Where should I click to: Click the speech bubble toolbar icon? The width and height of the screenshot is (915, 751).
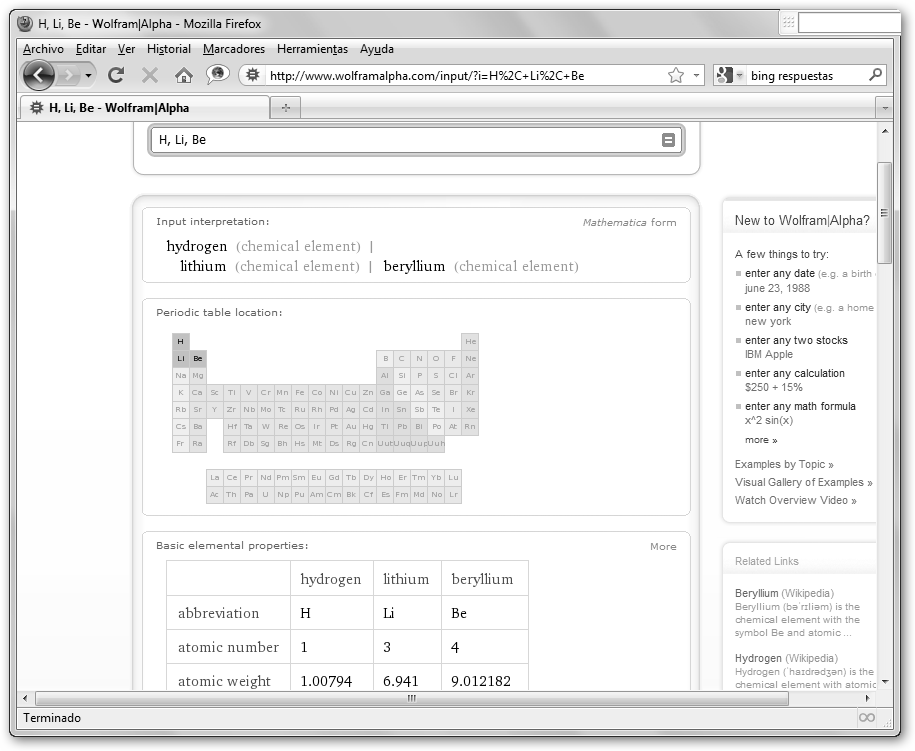coord(217,75)
